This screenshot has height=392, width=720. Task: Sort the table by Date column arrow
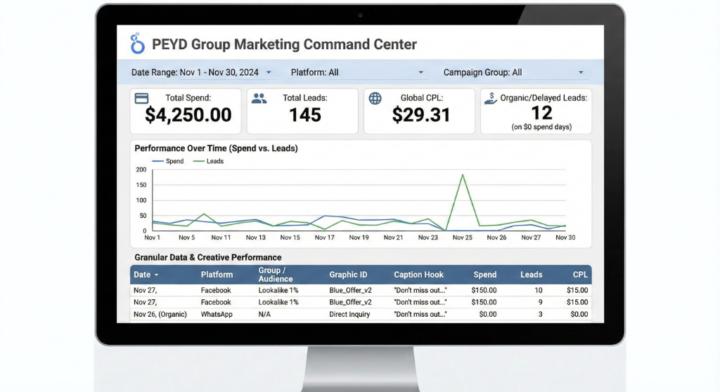157,275
